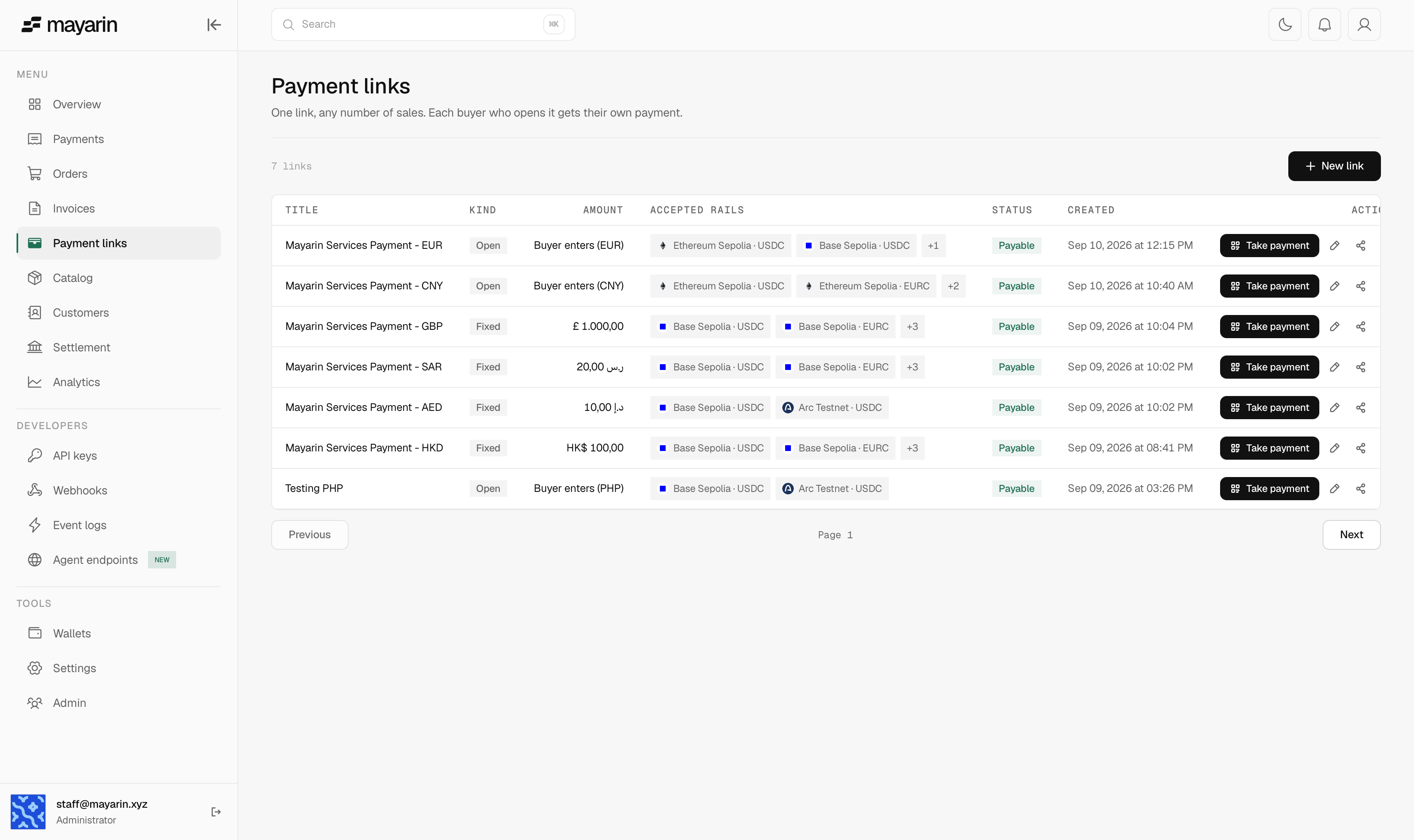
Task: Edit the SAR payment link pencil icon
Action: pos(1335,367)
